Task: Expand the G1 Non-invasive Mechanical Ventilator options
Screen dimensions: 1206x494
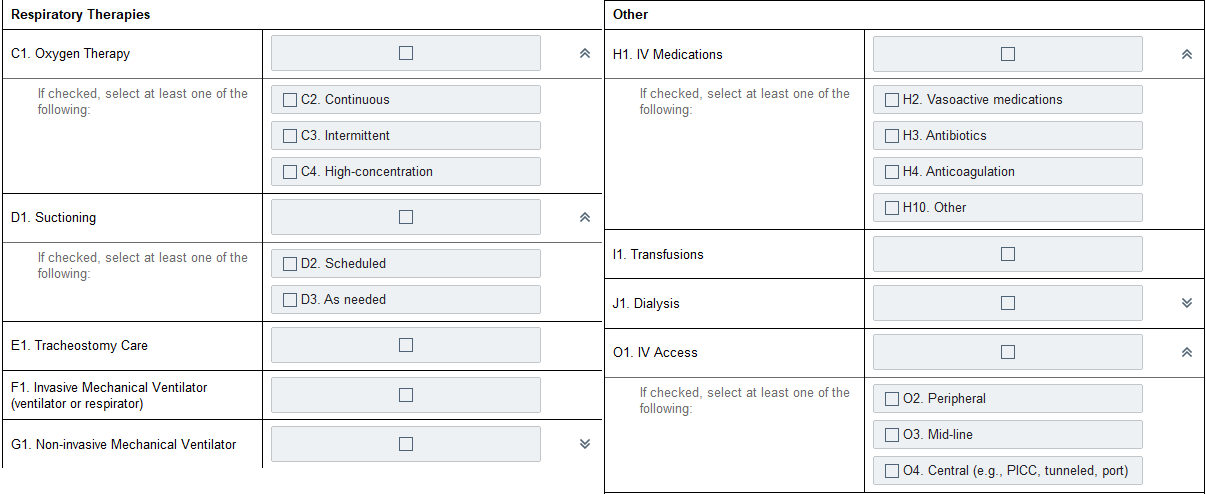Action: [x=585, y=444]
